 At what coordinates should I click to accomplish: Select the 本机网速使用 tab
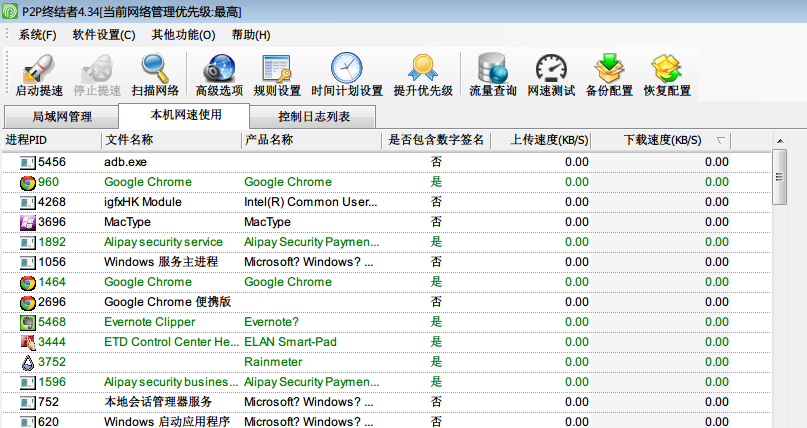(185, 115)
